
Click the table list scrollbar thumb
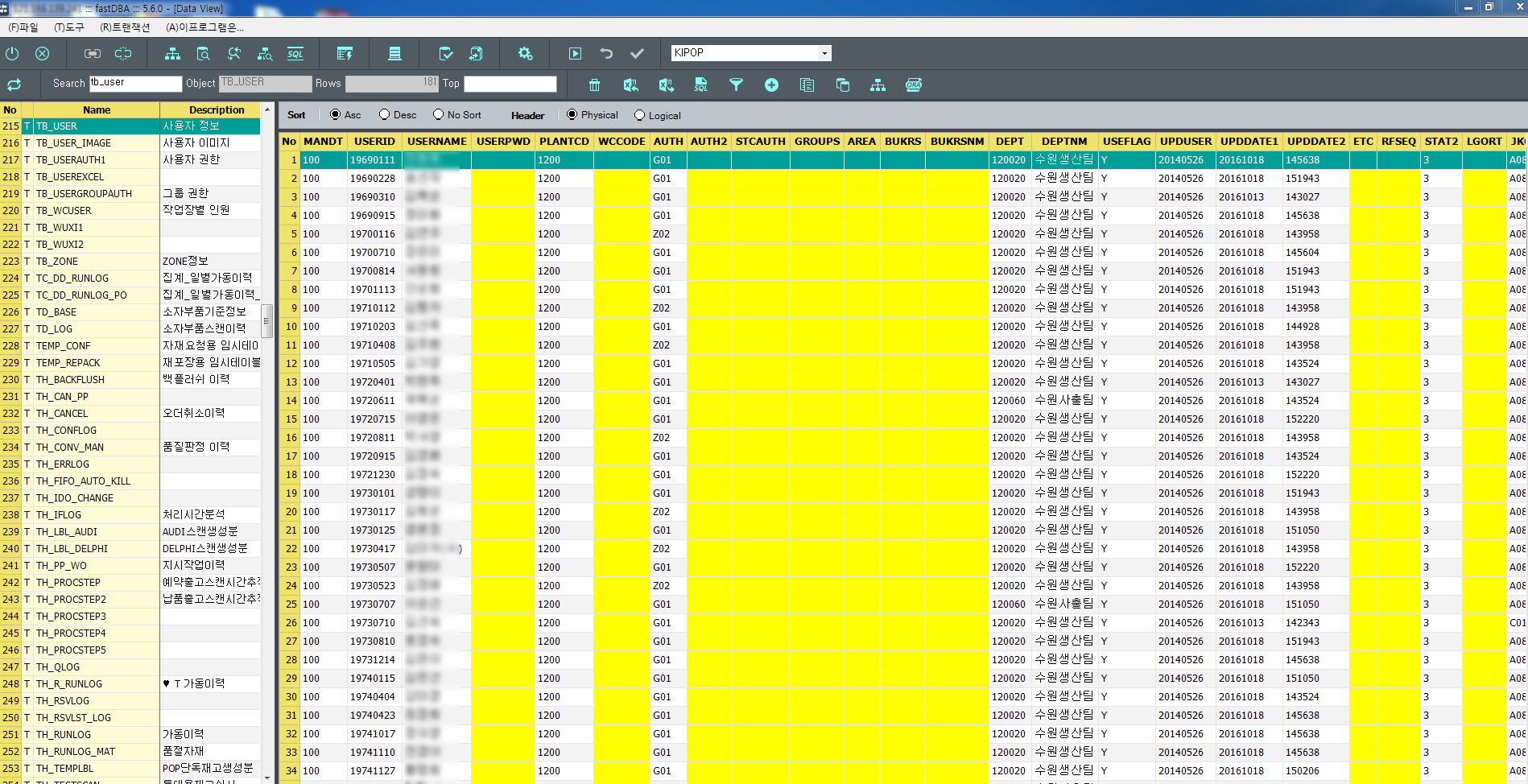[267, 320]
